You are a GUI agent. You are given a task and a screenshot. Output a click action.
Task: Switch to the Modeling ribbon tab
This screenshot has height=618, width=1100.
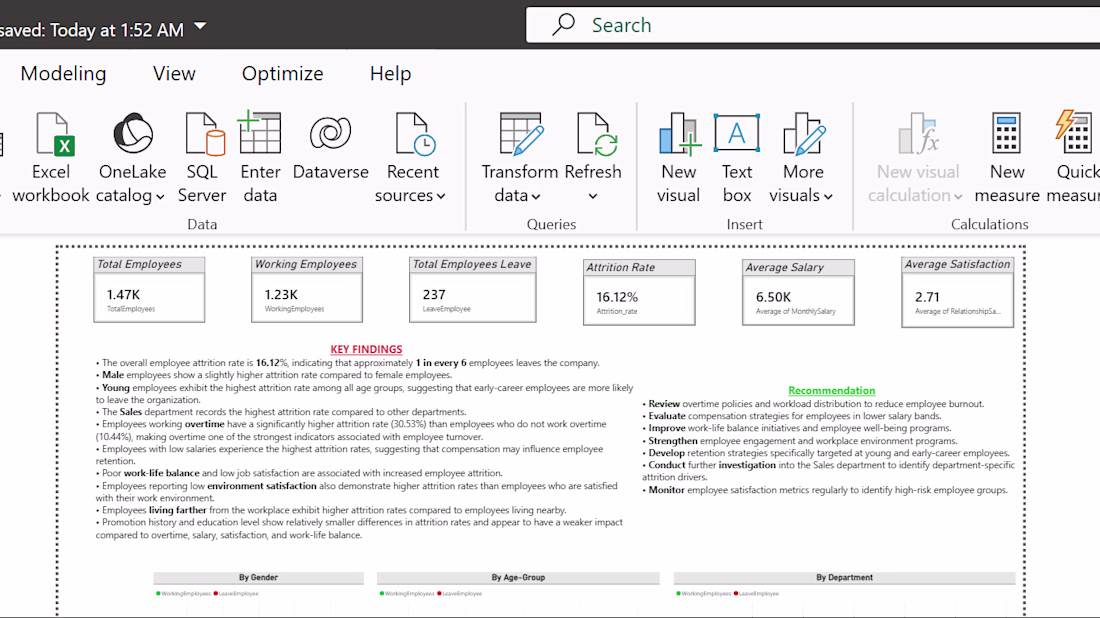point(63,74)
